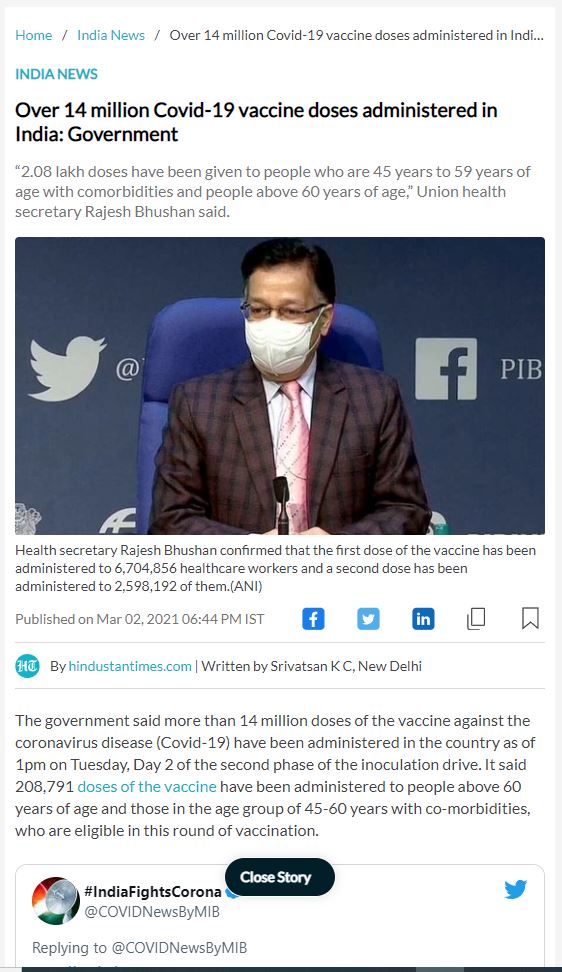Click the Close Story button
Viewport: 562px width, 972px height.
pyautogui.click(x=279, y=877)
